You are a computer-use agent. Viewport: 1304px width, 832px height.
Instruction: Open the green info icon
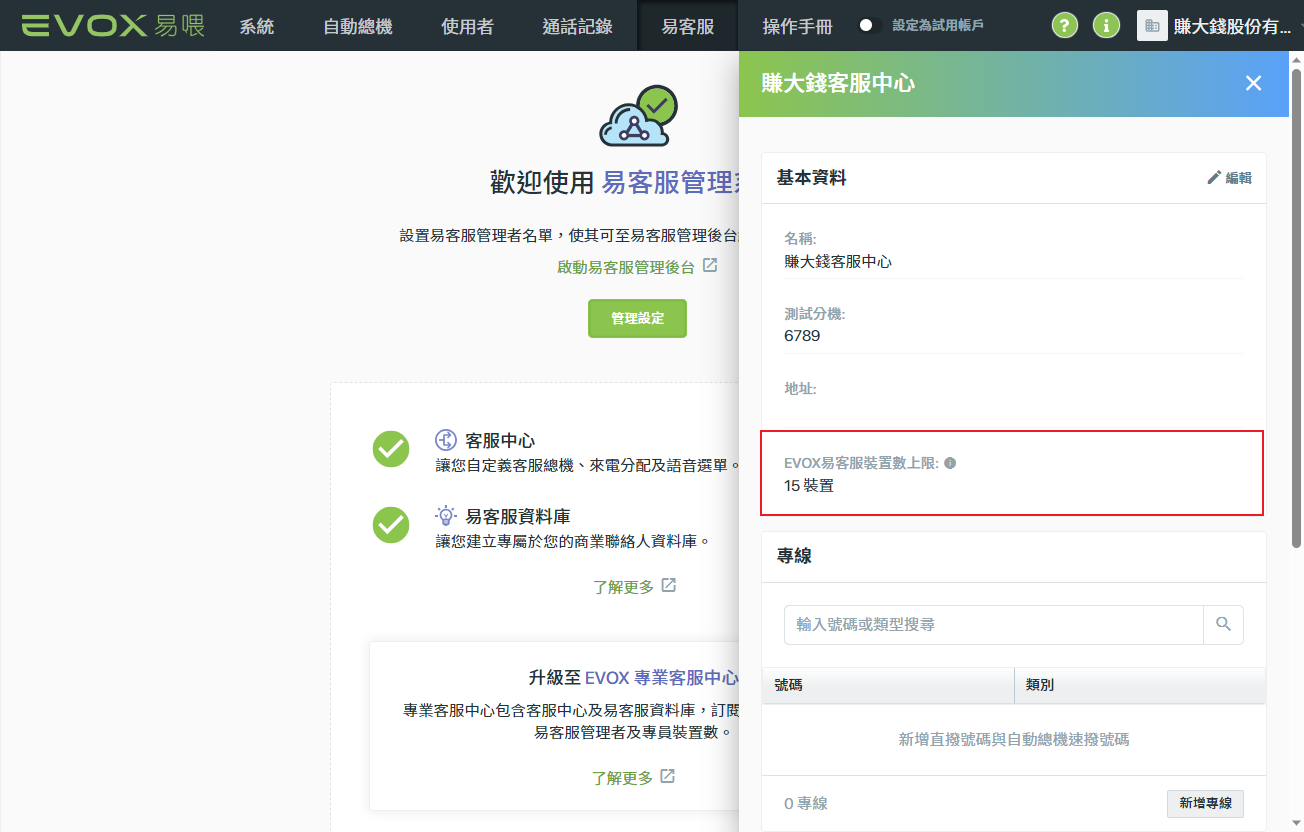[x=1106, y=26]
